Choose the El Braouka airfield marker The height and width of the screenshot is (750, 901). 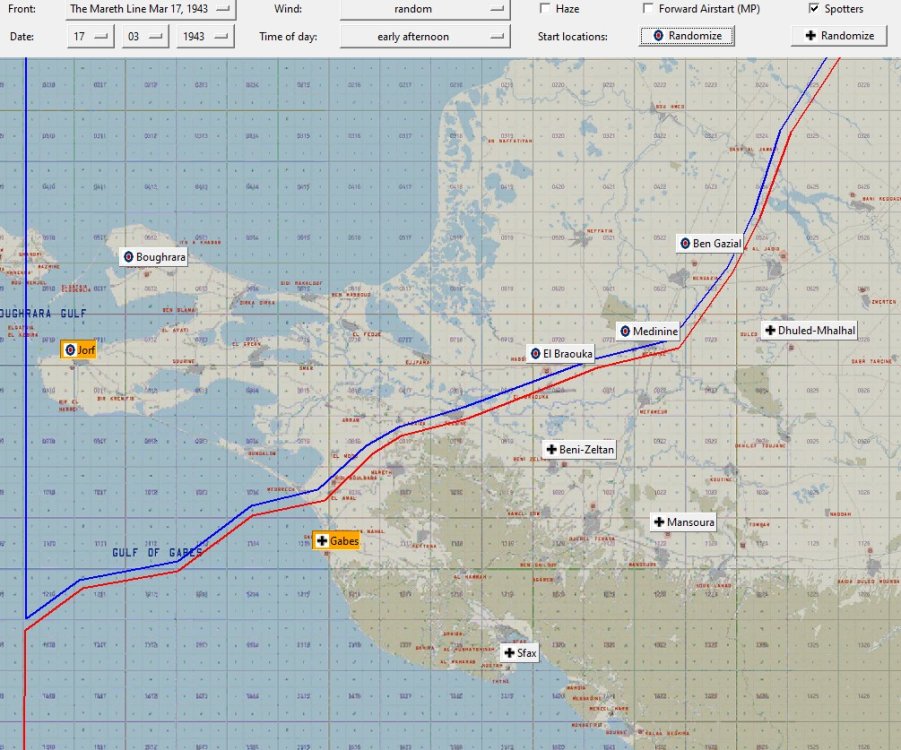coord(561,353)
